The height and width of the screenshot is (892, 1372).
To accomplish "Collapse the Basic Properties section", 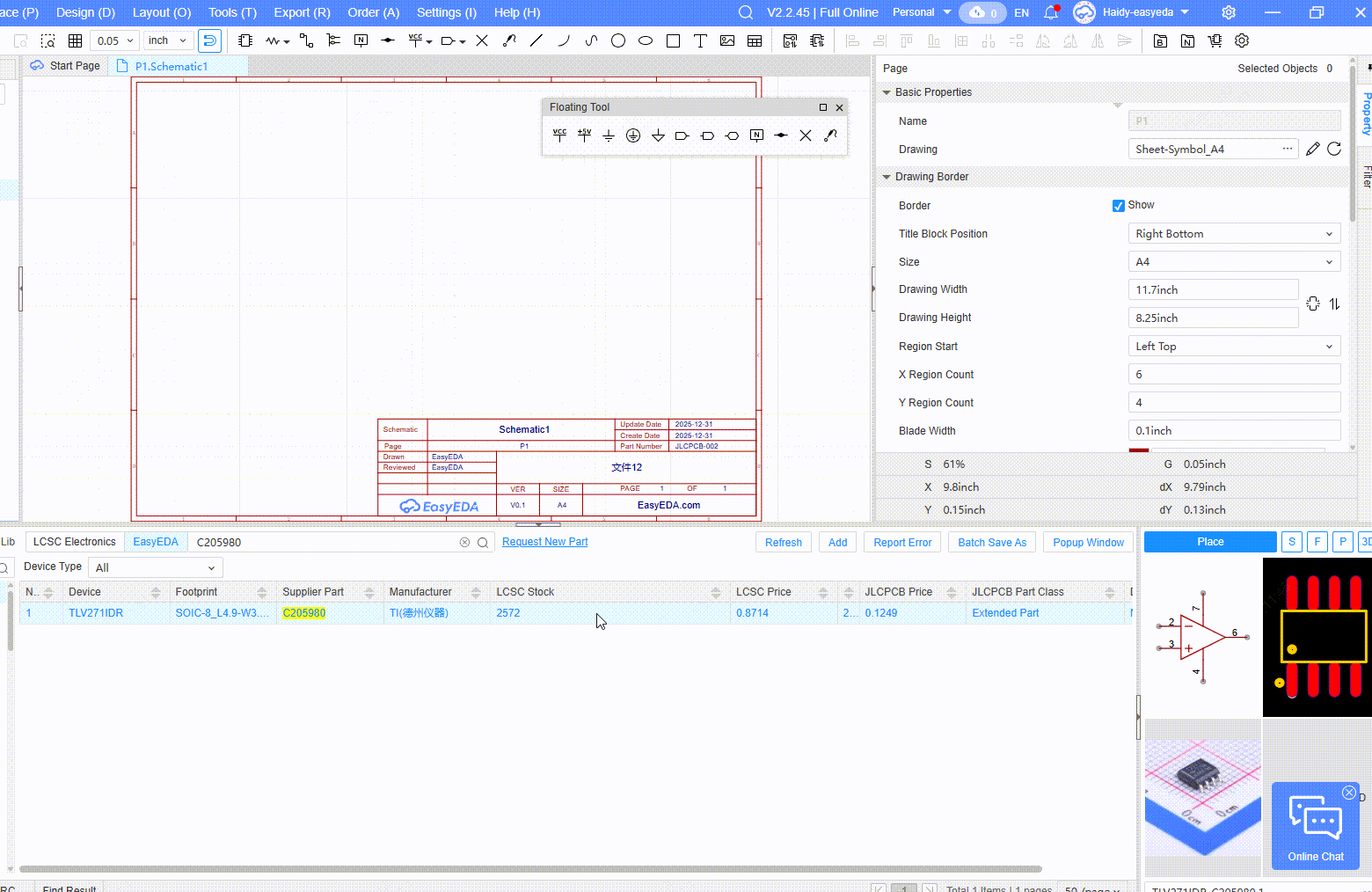I will (x=887, y=92).
